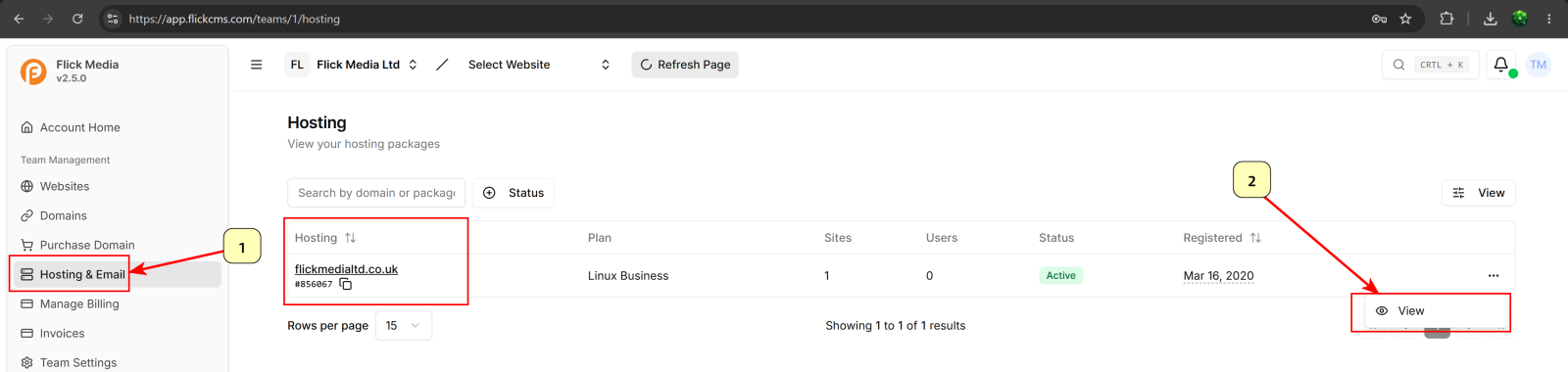
Task: Open row actions three-dot menu
Action: (x=1494, y=276)
